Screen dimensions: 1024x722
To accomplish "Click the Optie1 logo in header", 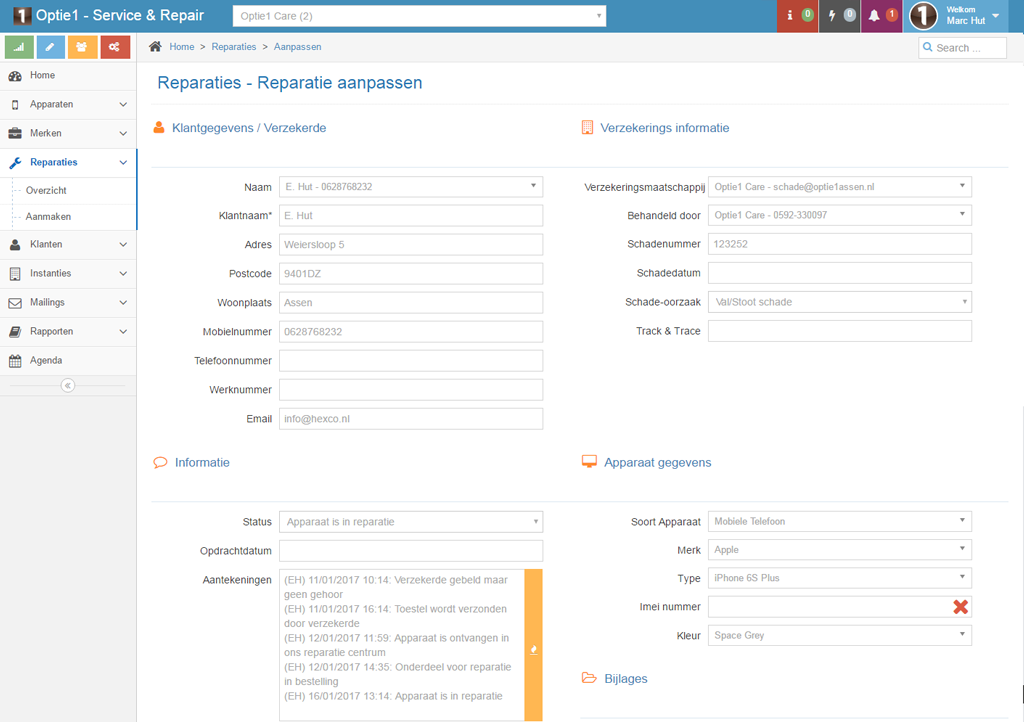I will (22, 16).
